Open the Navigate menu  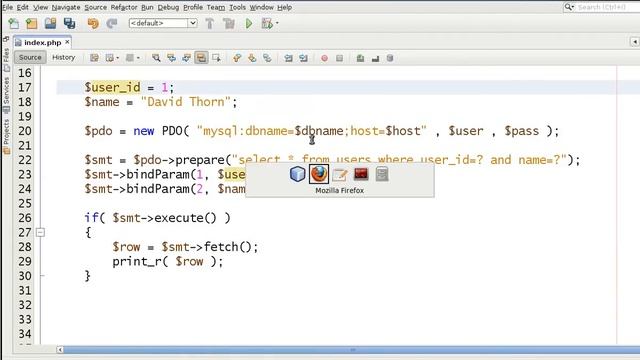click(x=66, y=7)
